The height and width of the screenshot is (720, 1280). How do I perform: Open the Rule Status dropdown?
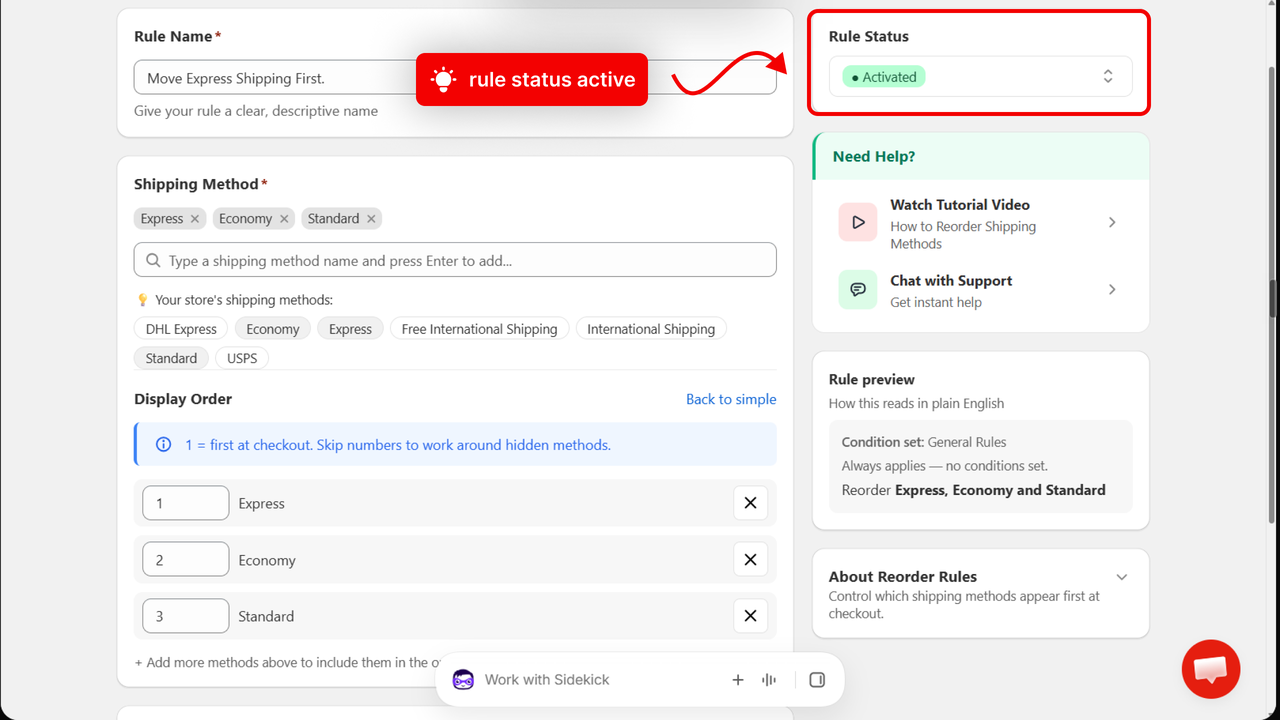[x=981, y=77]
